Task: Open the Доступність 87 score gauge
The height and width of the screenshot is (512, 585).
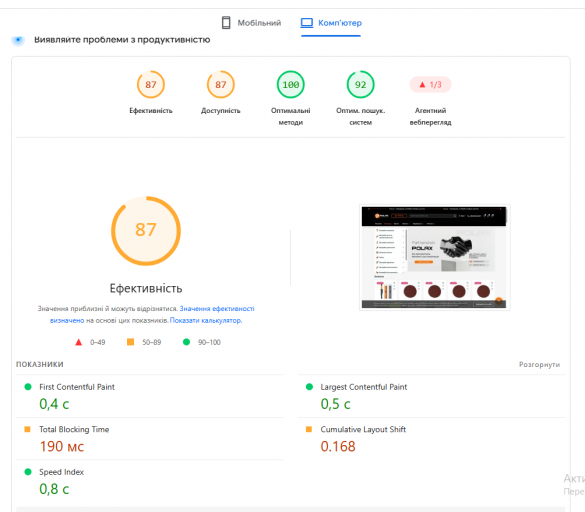Action: pyautogui.click(x=220, y=85)
